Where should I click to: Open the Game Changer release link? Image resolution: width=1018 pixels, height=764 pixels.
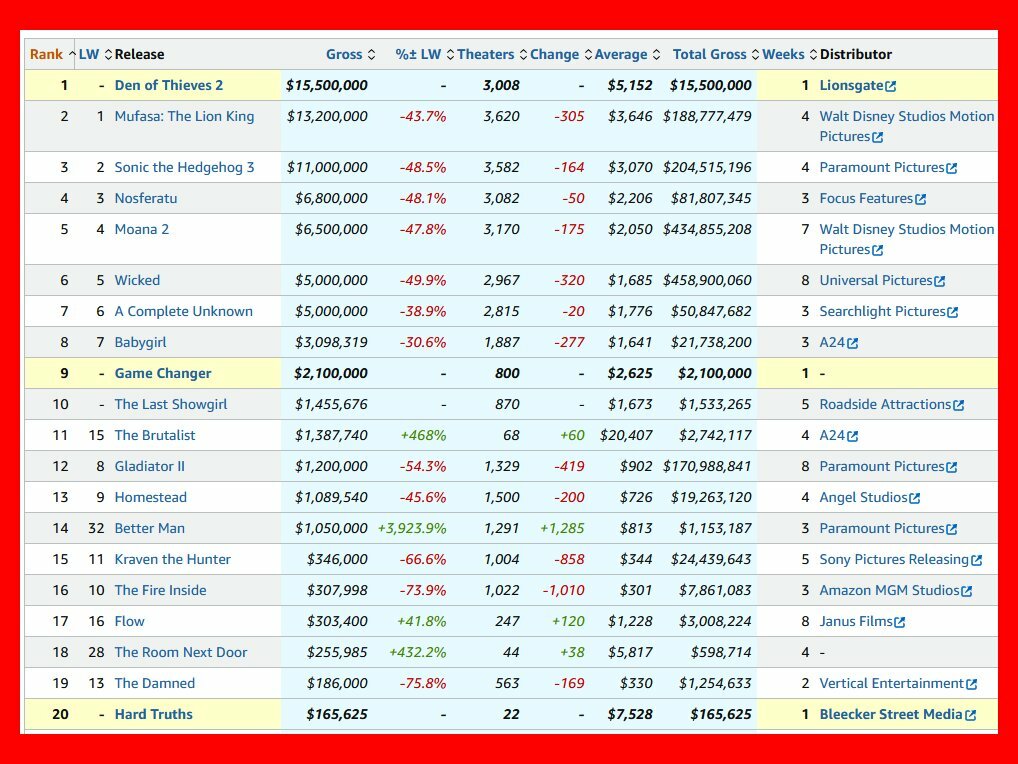(x=163, y=374)
